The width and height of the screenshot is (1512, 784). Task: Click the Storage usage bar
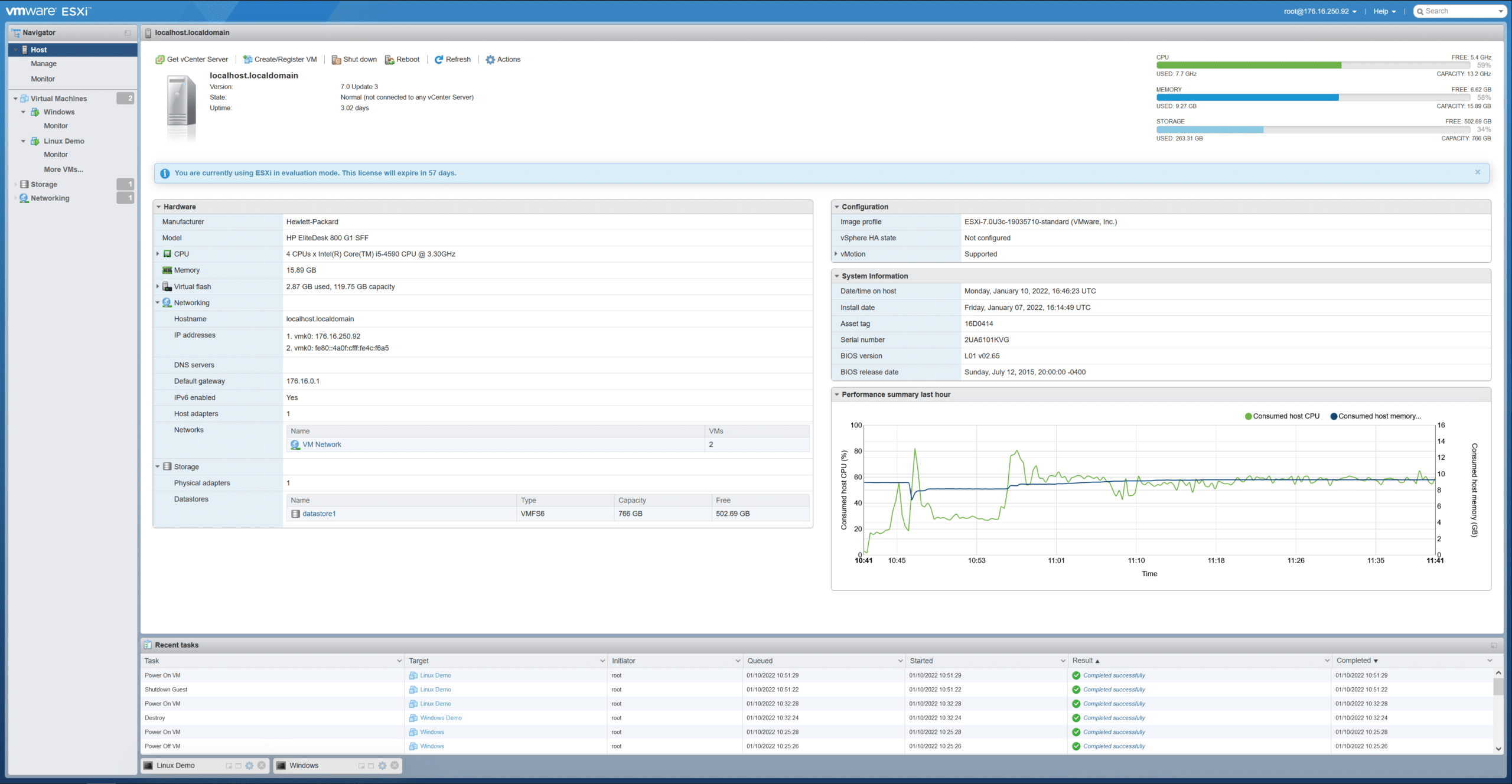1313,129
